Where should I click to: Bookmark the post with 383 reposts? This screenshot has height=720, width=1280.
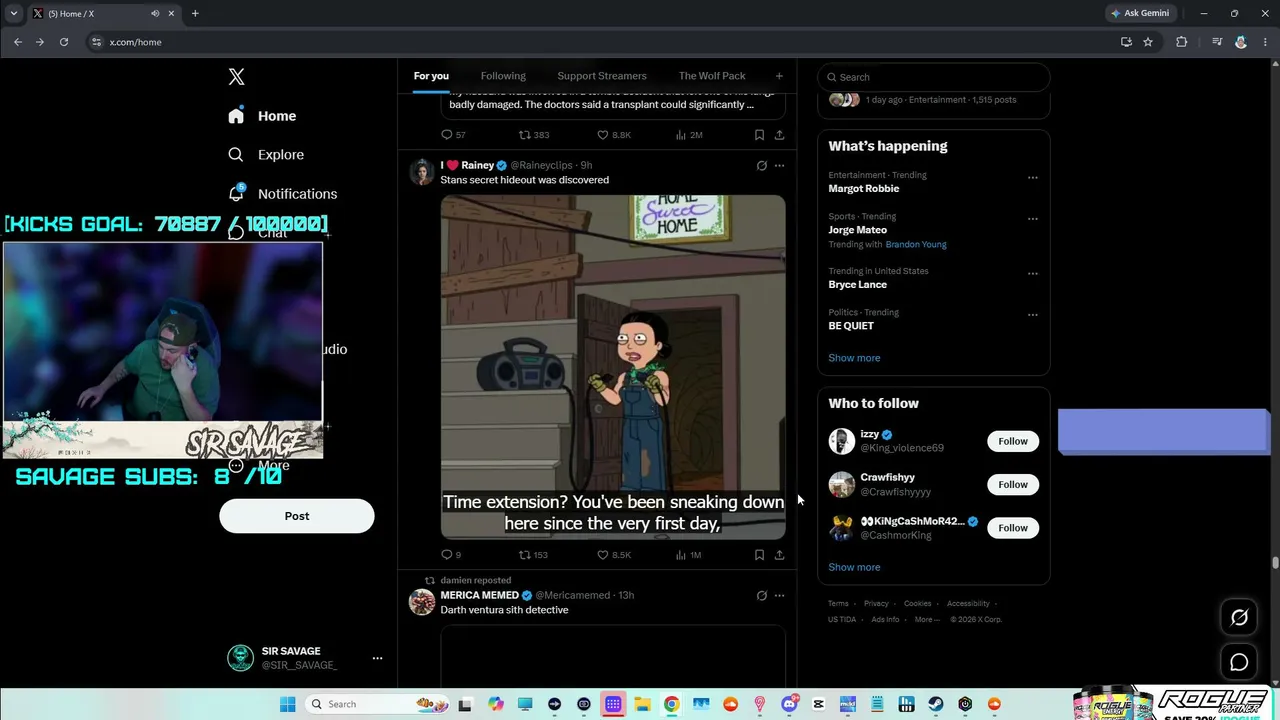click(759, 135)
